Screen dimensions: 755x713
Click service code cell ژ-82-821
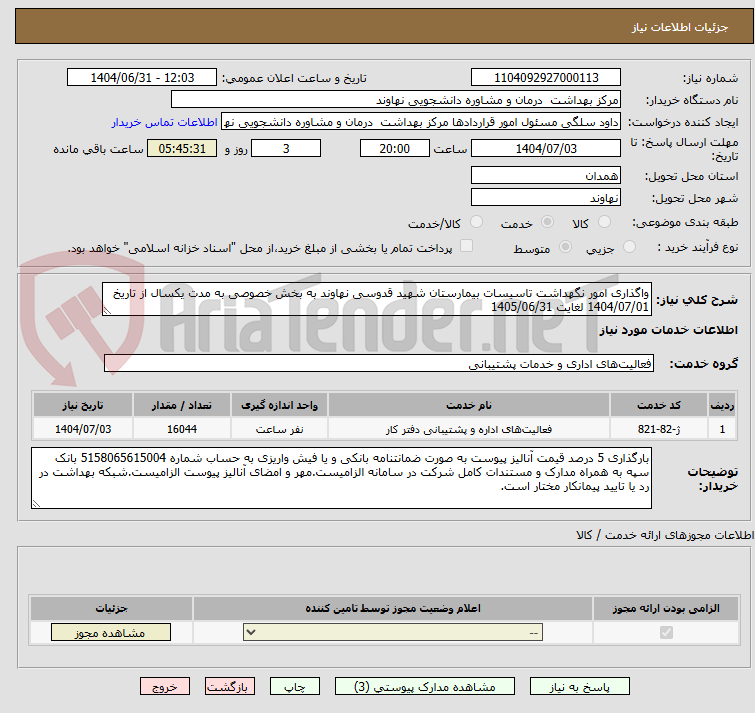658,428
